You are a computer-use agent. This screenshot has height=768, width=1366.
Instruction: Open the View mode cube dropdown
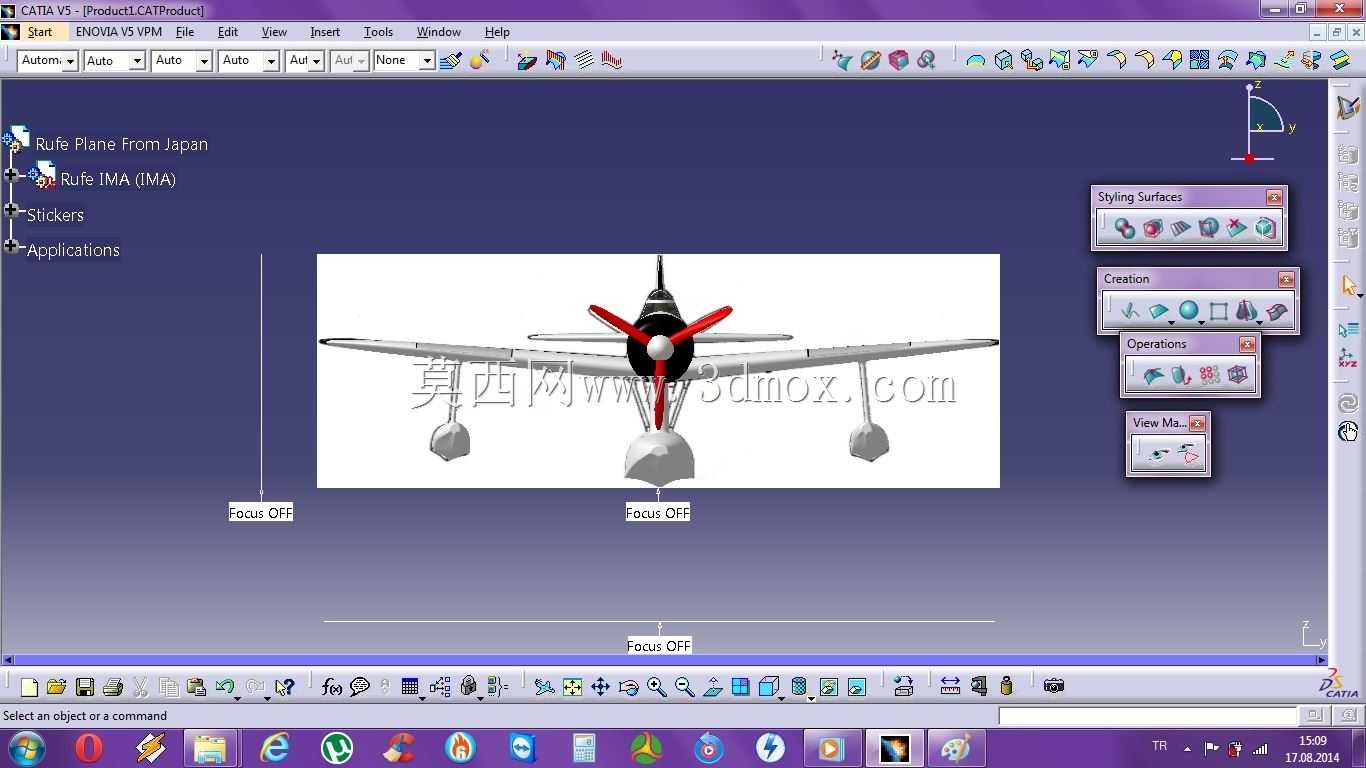781,697
